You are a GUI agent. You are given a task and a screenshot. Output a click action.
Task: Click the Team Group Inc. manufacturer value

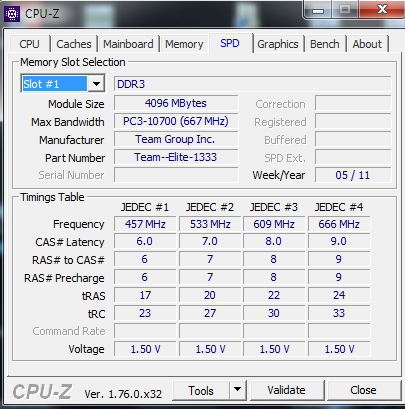(176, 139)
